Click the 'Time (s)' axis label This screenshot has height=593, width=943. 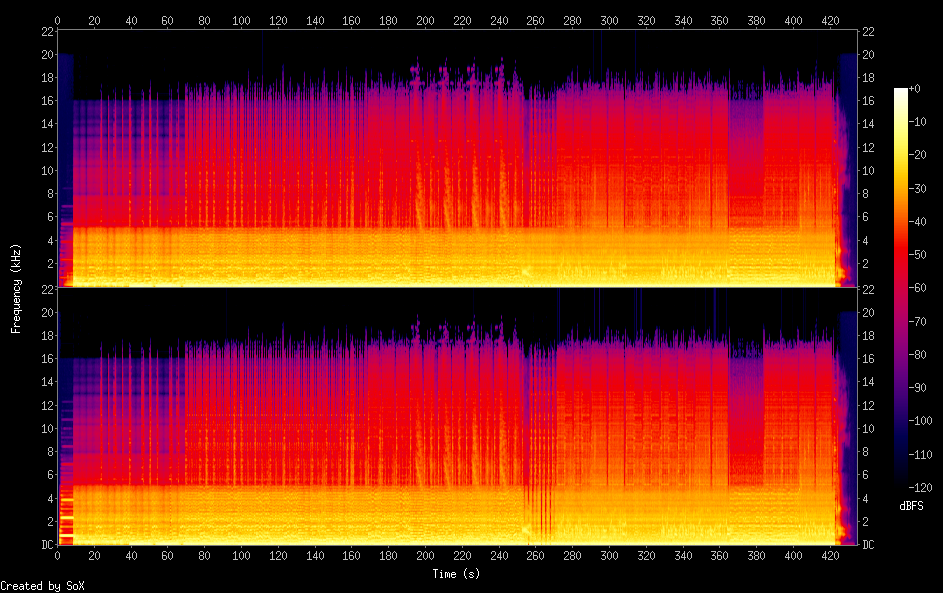pos(457,574)
